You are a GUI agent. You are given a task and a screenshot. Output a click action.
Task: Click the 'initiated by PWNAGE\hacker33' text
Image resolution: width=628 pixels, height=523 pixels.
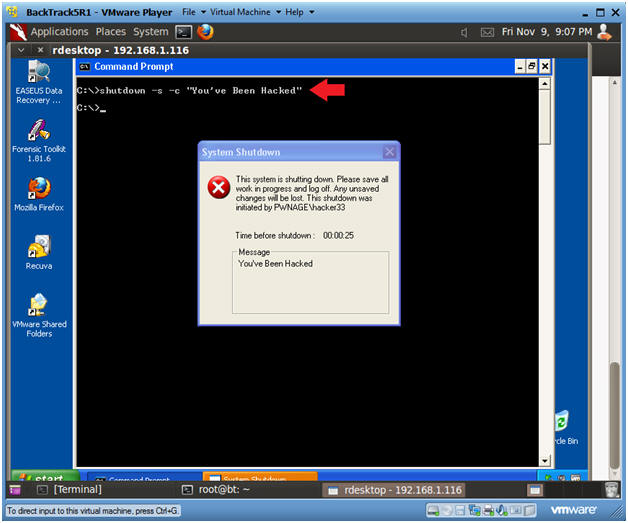[x=290, y=207]
